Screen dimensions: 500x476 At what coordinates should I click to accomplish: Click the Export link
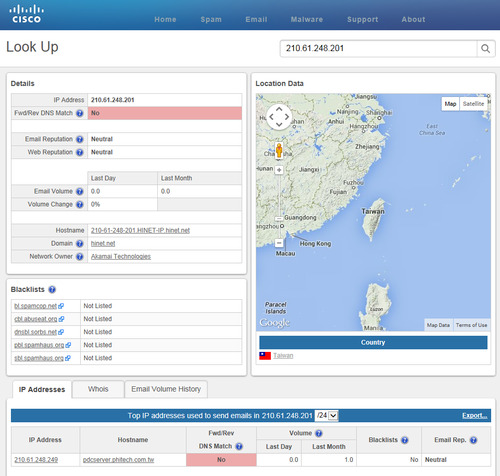click(x=475, y=415)
